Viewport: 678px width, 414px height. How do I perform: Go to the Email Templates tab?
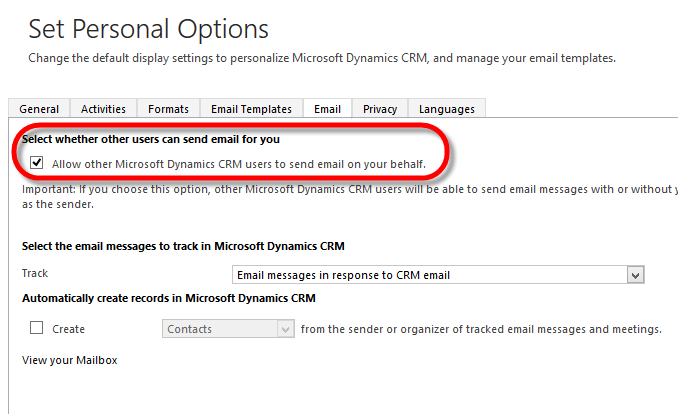[251, 109]
